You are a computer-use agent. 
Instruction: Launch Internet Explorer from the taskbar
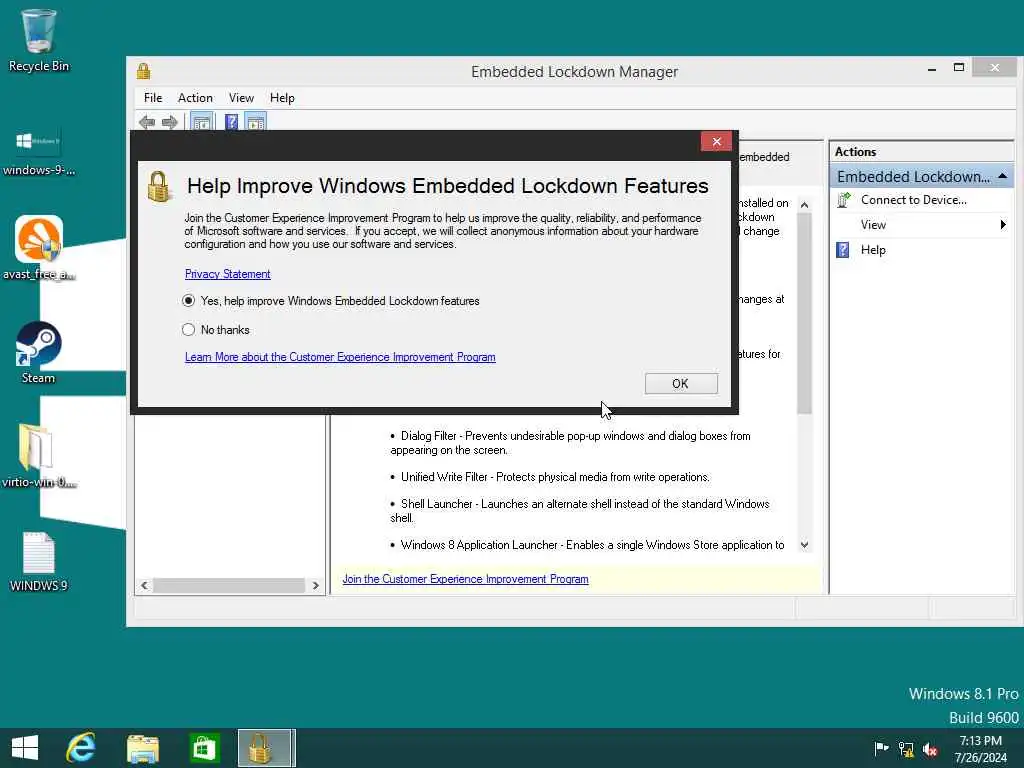(81, 748)
